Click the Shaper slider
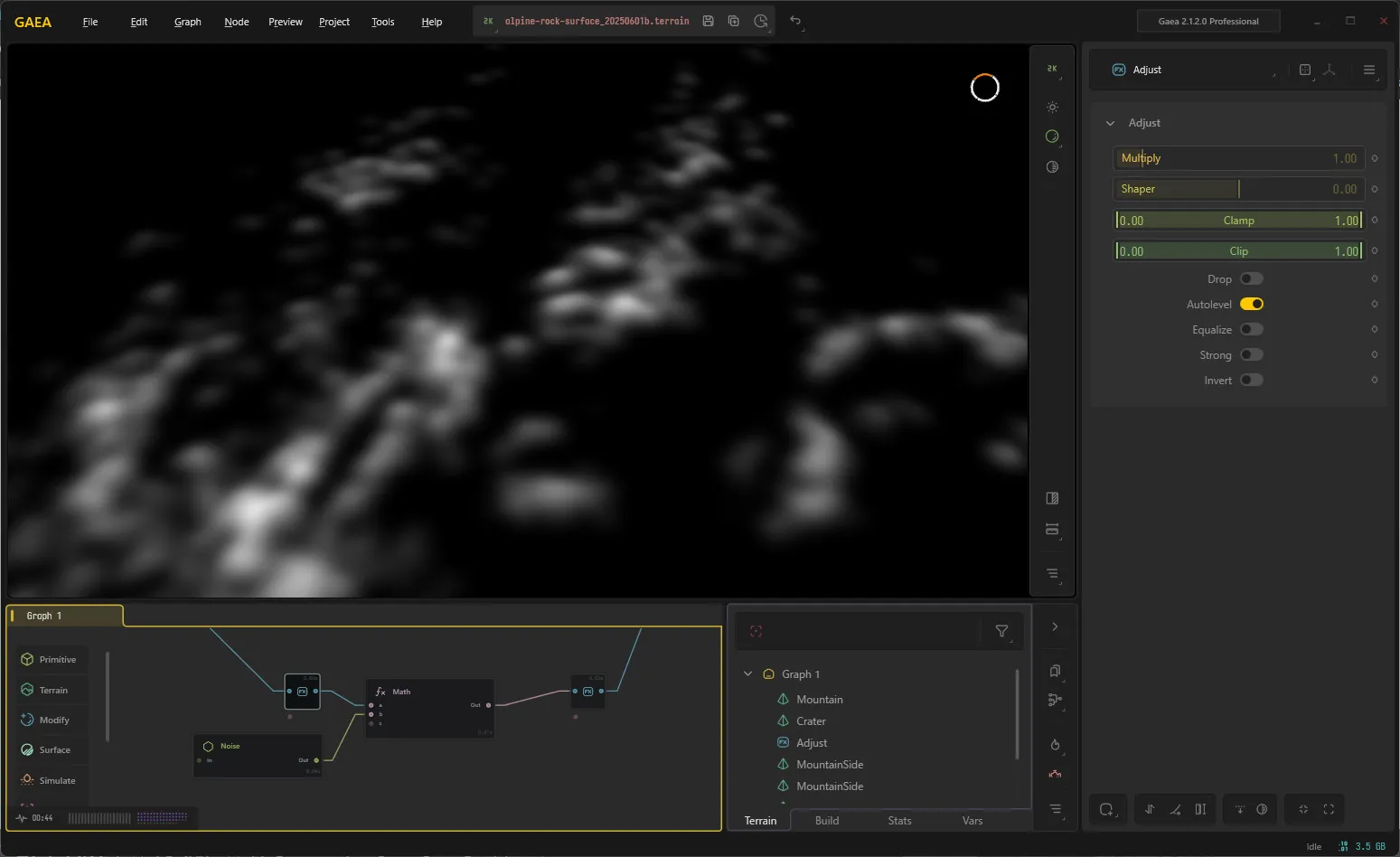 1237,189
